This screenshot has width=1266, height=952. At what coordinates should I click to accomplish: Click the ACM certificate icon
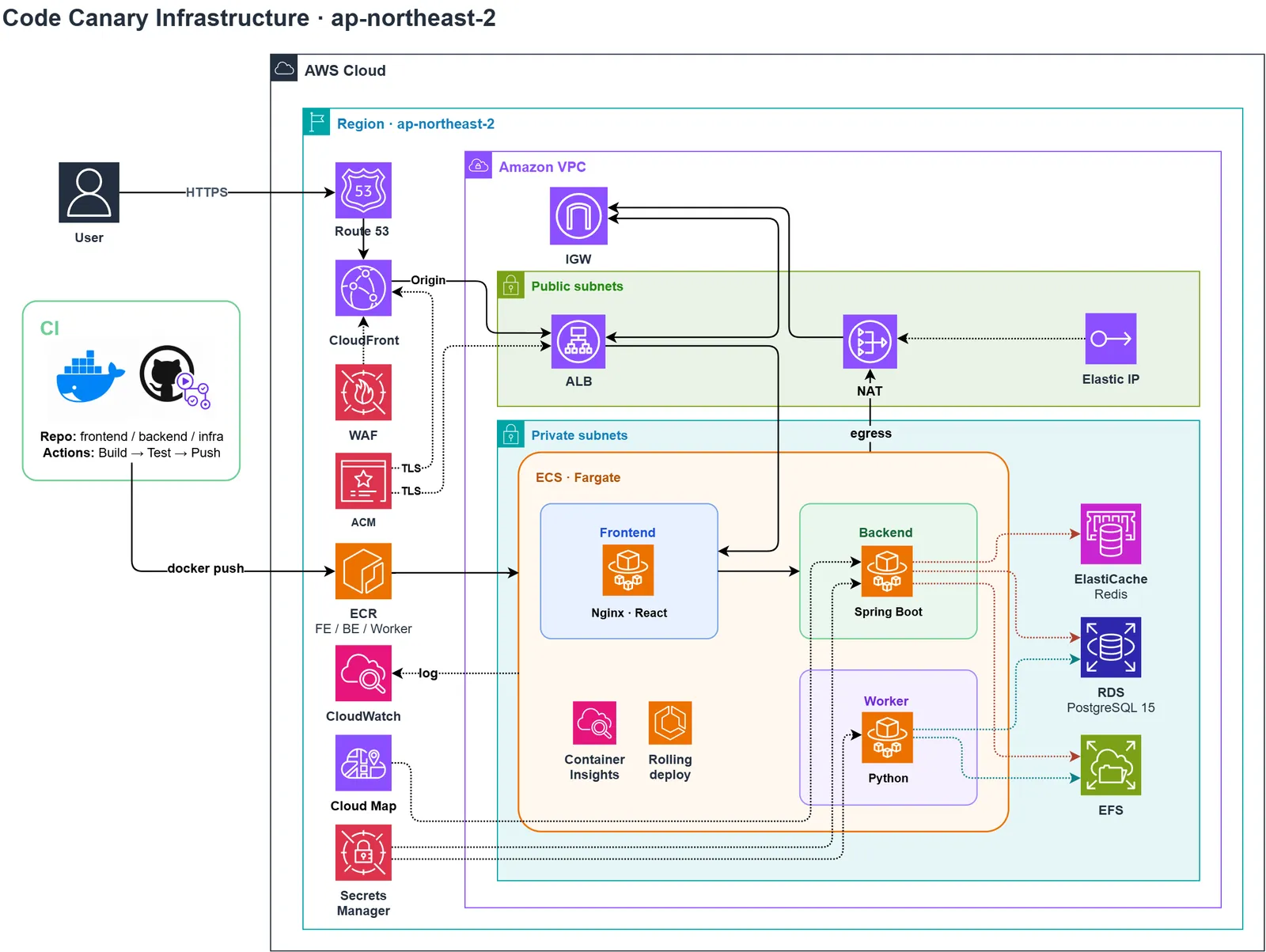point(363,481)
